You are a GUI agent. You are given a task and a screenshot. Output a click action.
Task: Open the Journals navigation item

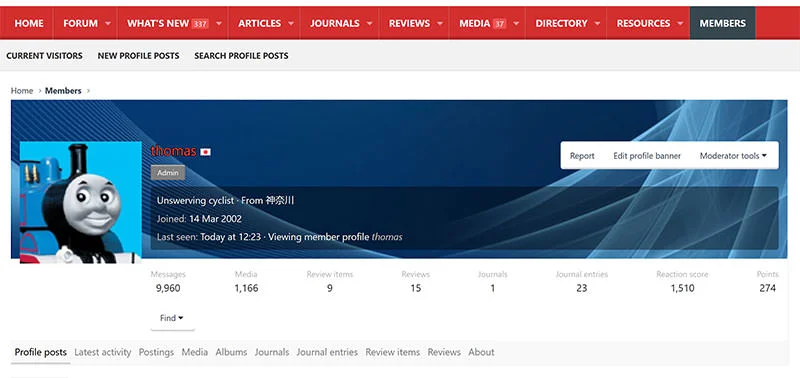[335, 23]
